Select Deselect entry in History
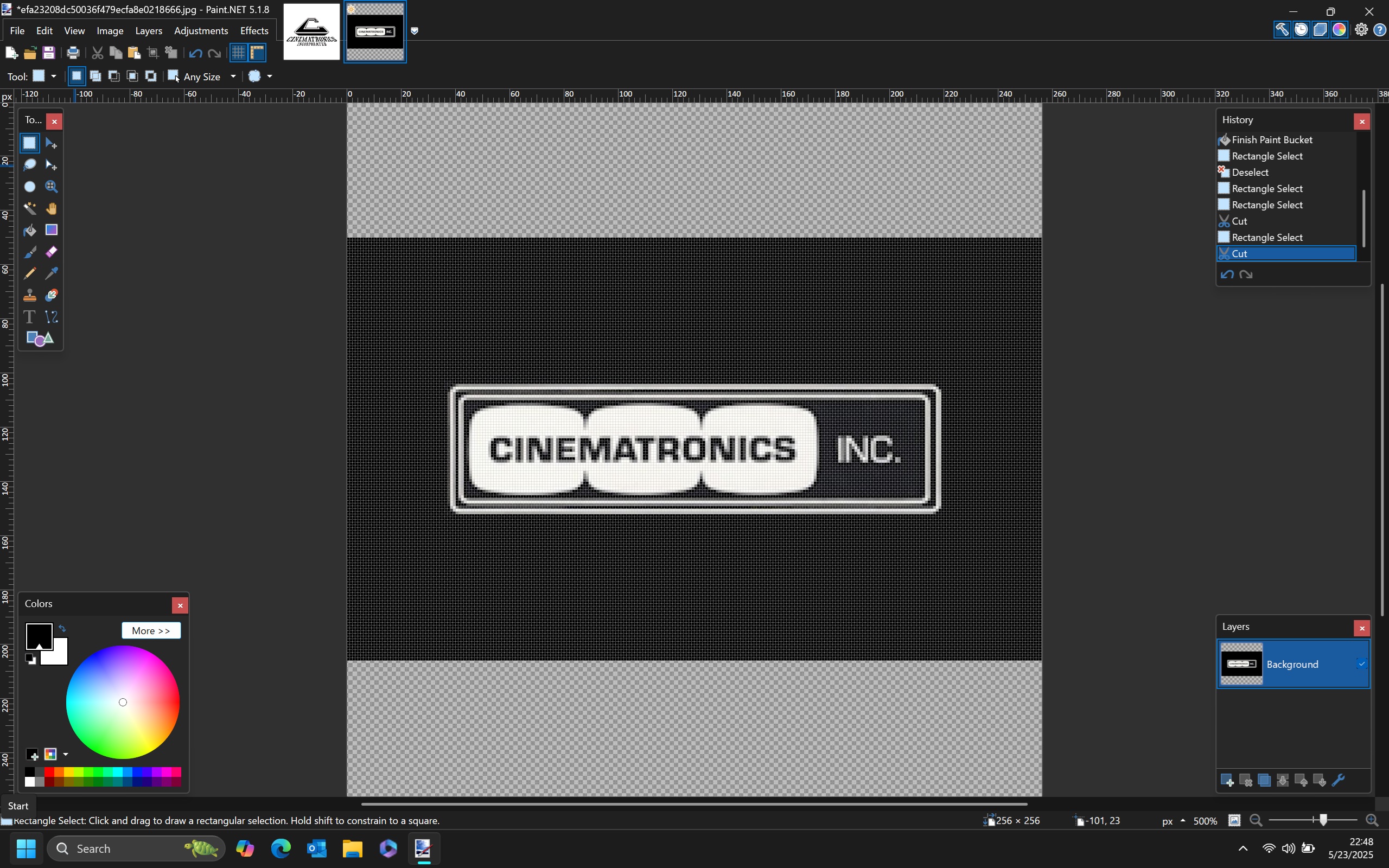 coord(1250,172)
